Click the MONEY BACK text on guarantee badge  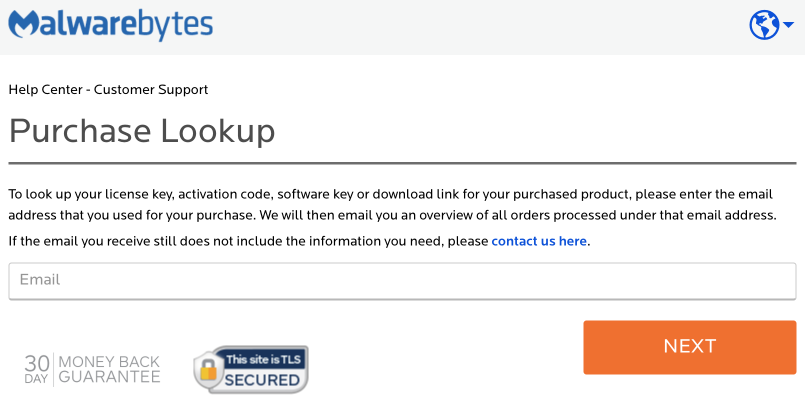(109, 361)
